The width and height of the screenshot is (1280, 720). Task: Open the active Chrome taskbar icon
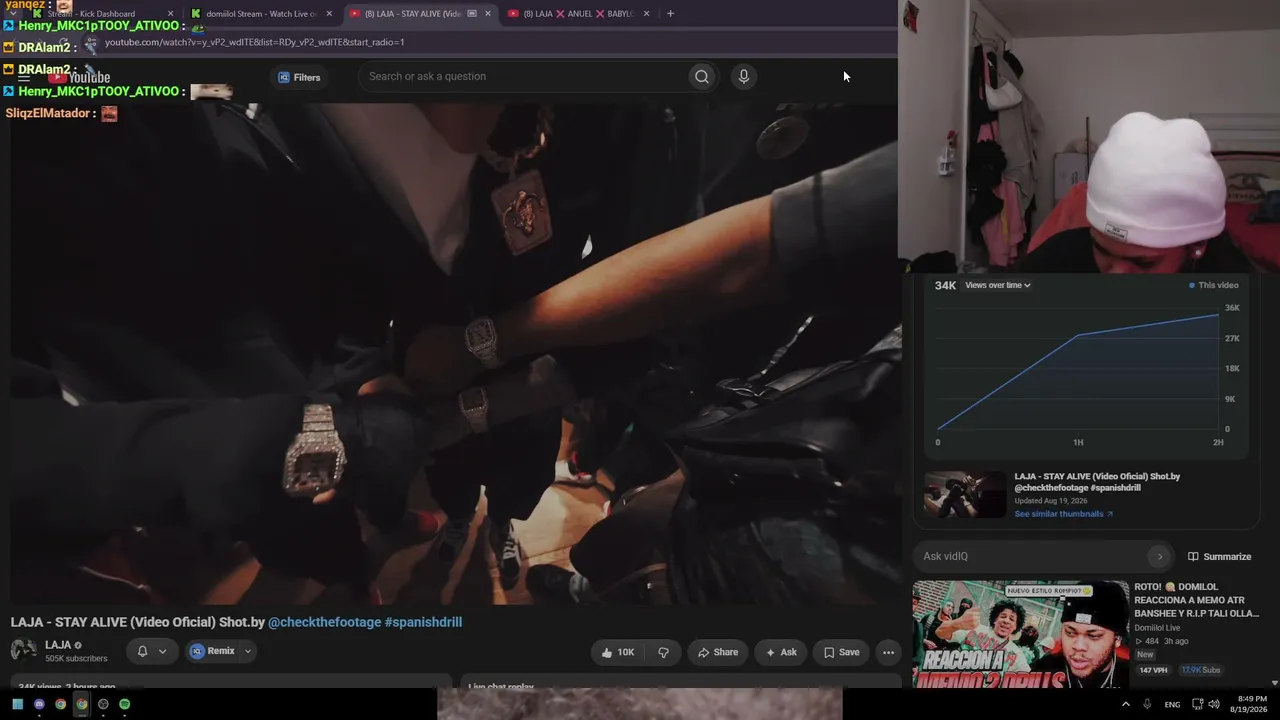(x=82, y=704)
